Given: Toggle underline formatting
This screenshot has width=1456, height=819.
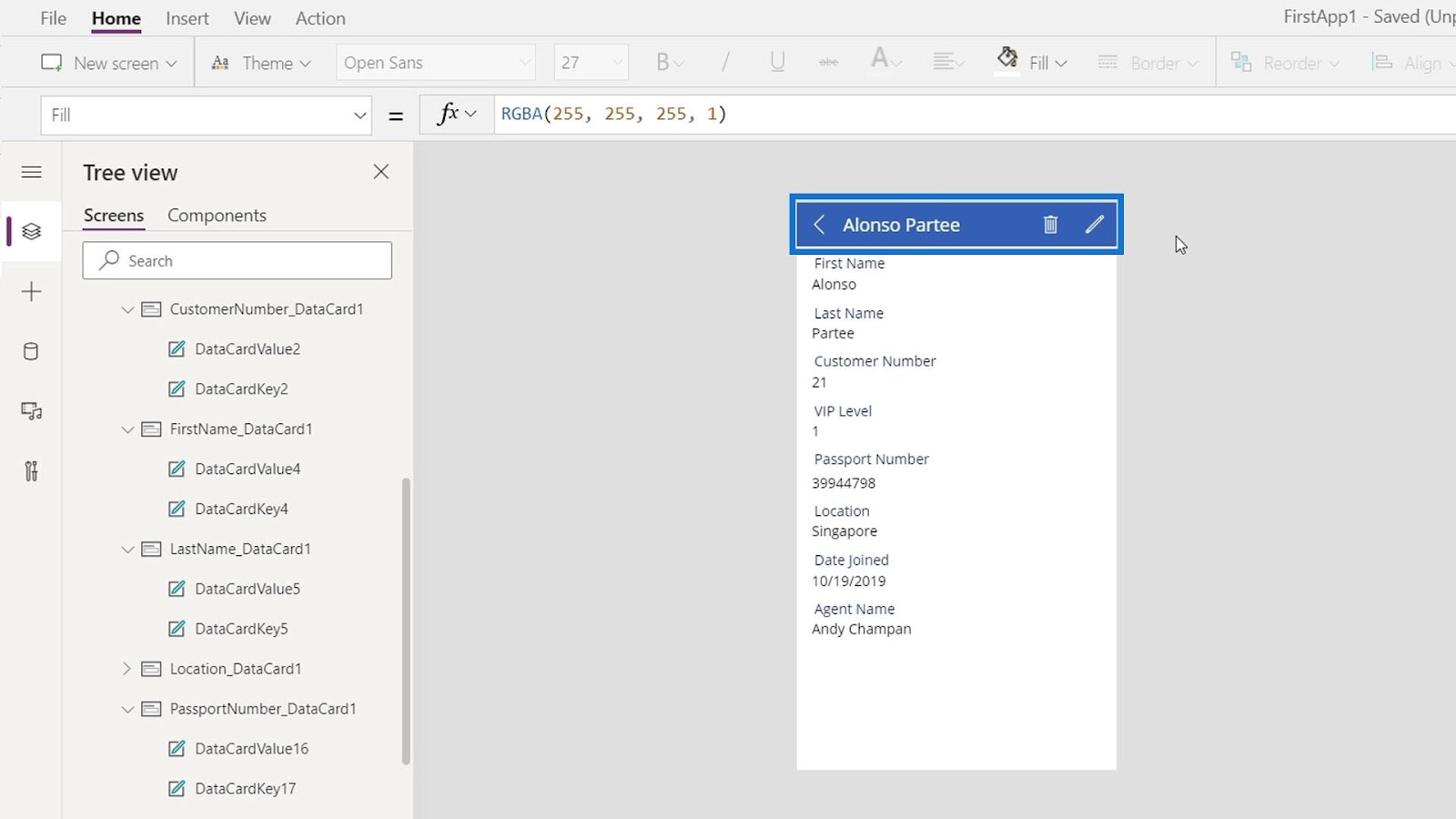Looking at the screenshot, I should click(x=777, y=62).
